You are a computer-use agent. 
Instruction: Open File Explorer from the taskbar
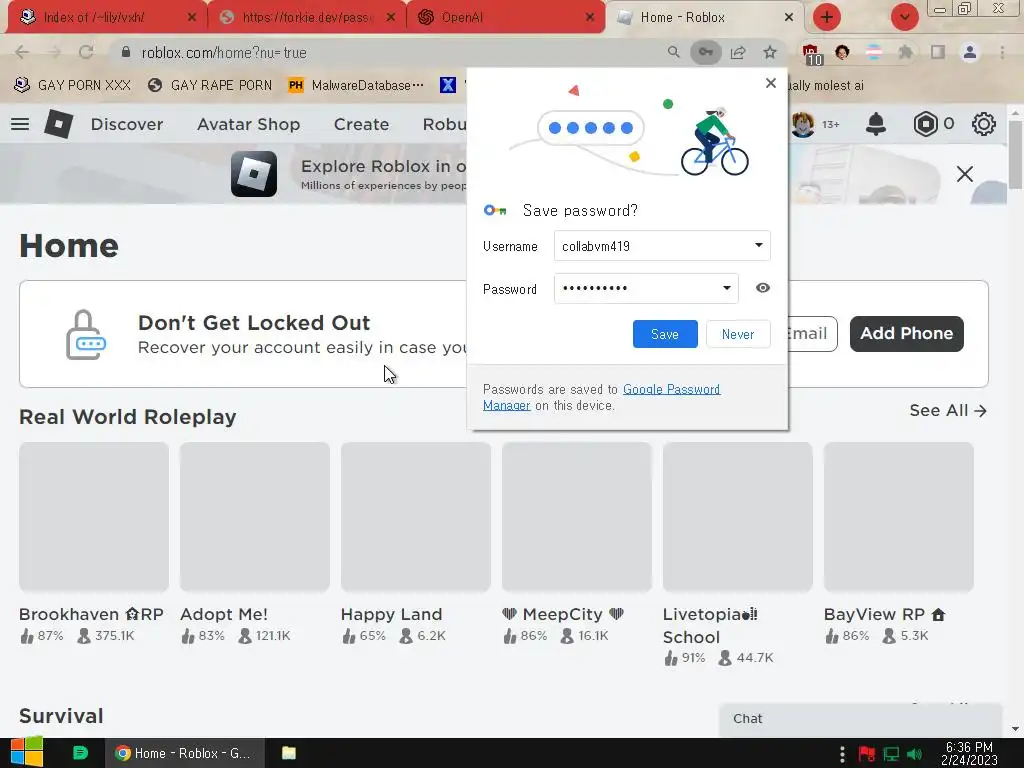pos(289,753)
